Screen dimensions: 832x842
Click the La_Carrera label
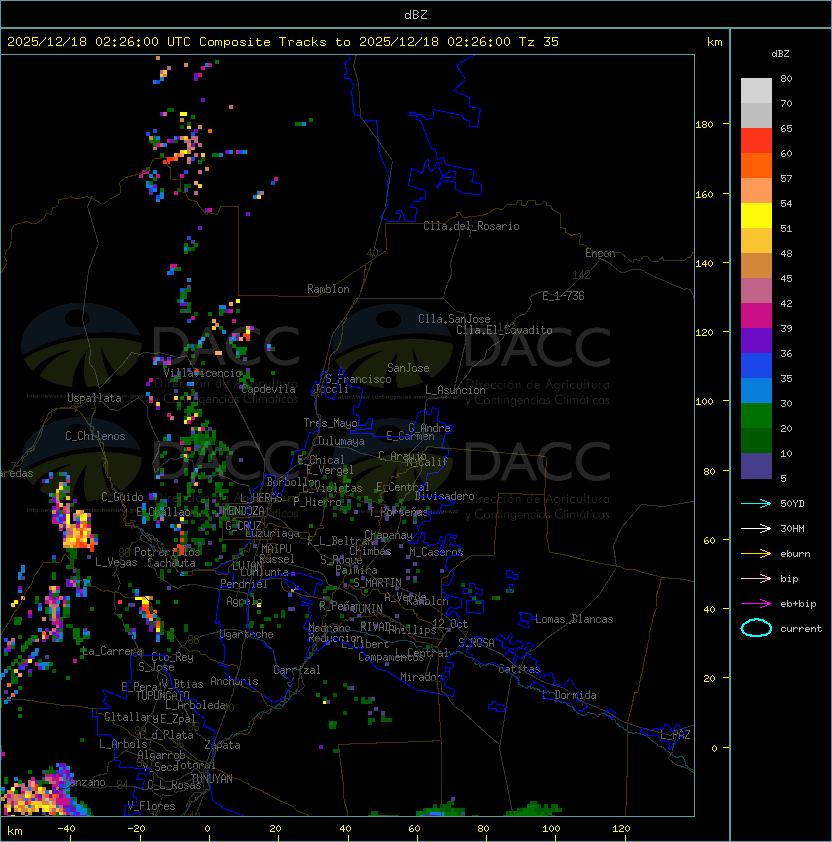point(112,651)
